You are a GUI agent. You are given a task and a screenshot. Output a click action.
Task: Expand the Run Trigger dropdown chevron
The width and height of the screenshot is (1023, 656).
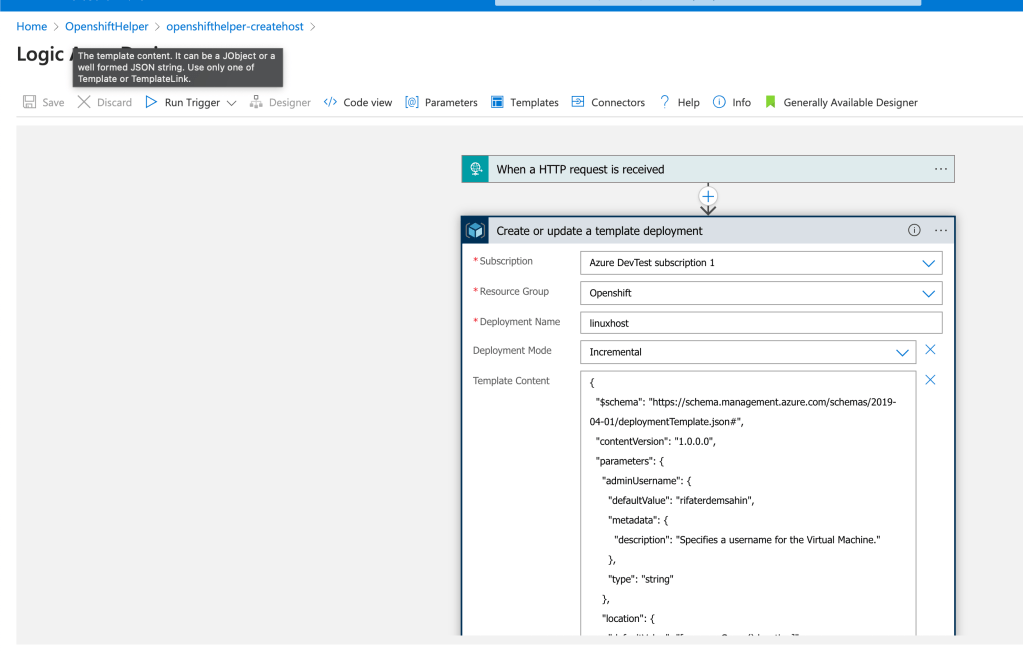[x=232, y=103]
